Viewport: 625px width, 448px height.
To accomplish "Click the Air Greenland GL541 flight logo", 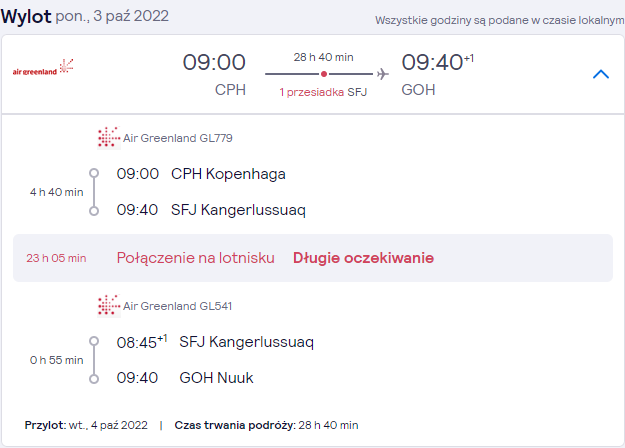I will pyautogui.click(x=109, y=306).
